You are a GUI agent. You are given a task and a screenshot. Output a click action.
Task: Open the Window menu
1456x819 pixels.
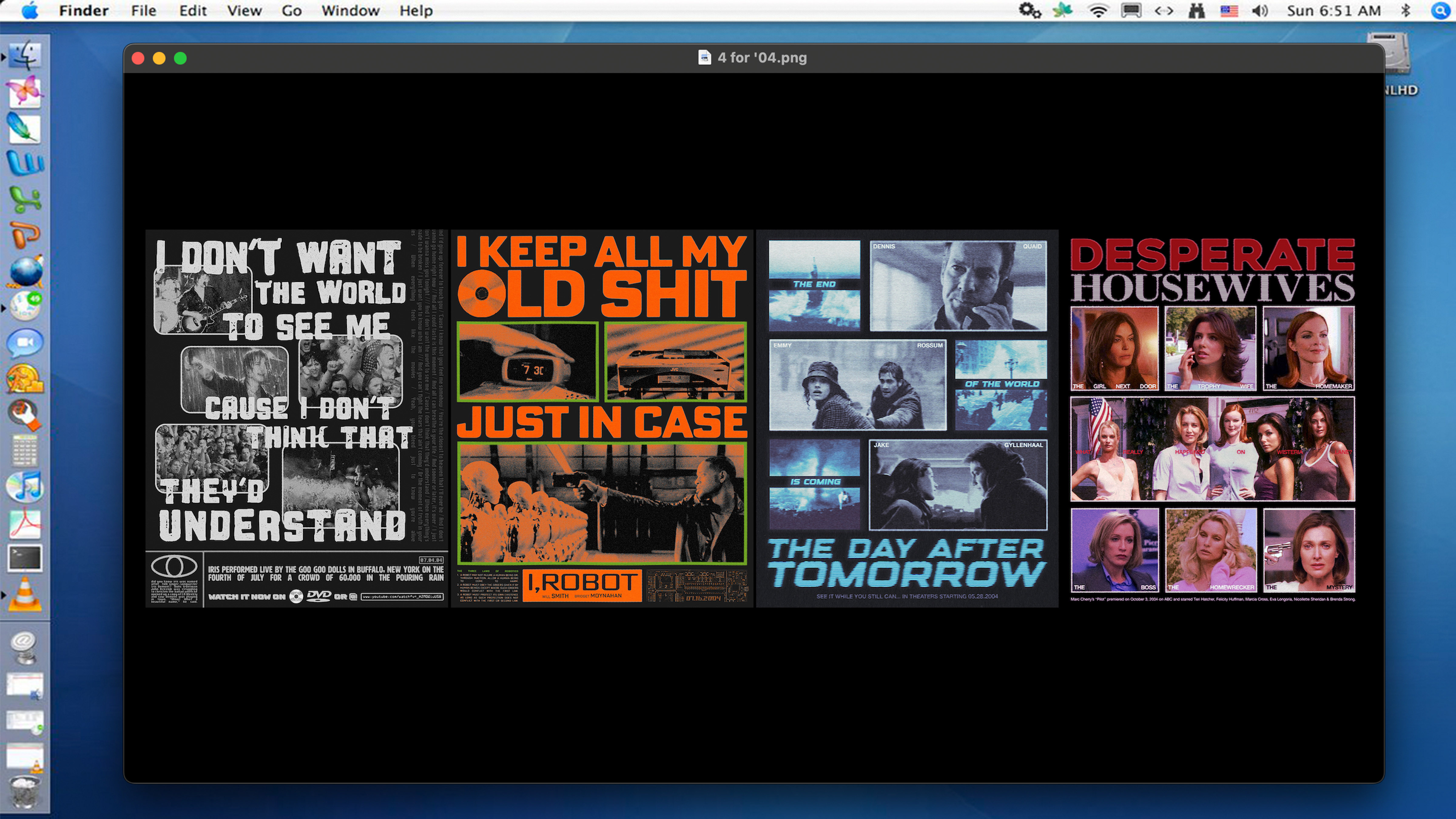(x=350, y=11)
